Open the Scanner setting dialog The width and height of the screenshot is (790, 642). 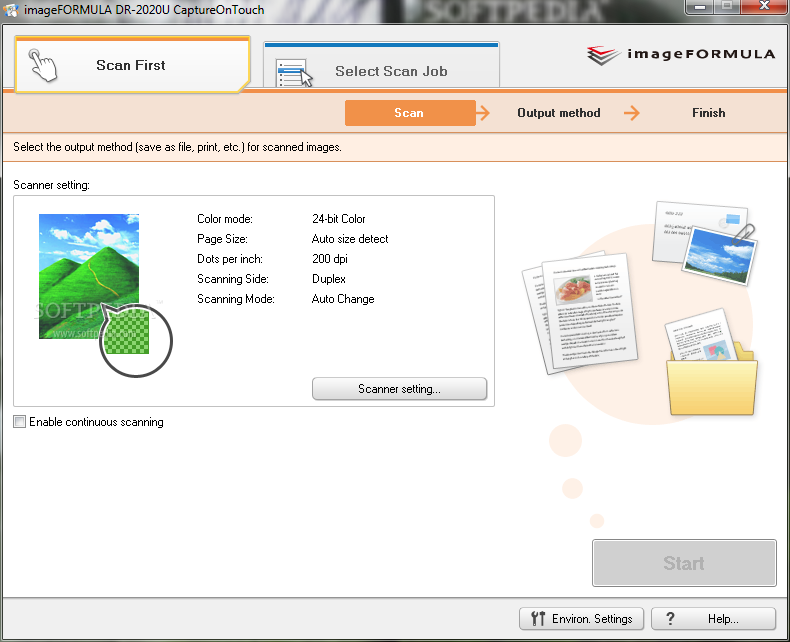pyautogui.click(x=399, y=389)
